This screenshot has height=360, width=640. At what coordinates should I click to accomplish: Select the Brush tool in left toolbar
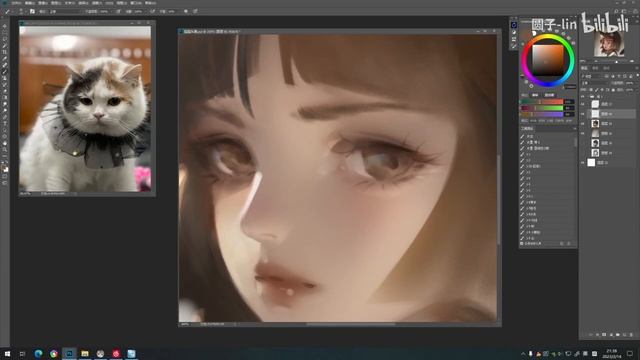5,72
